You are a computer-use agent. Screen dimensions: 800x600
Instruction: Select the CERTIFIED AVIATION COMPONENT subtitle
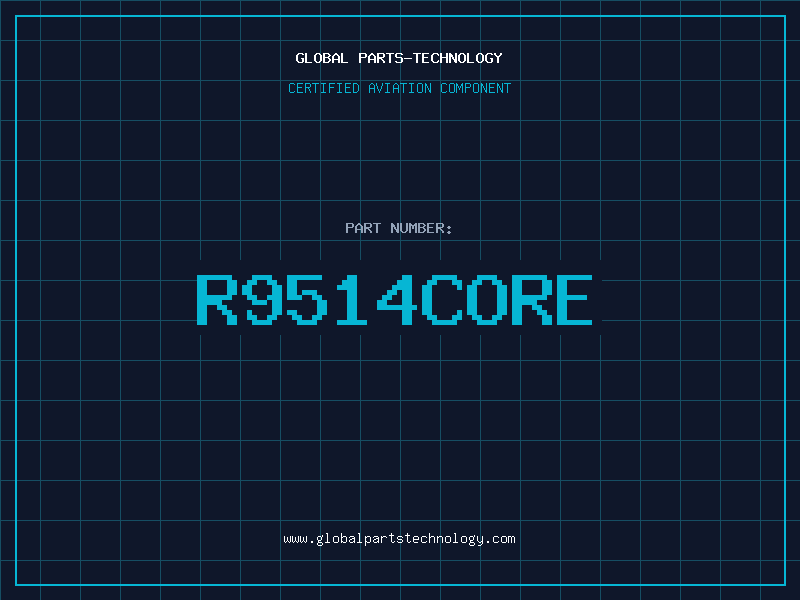[399, 88]
